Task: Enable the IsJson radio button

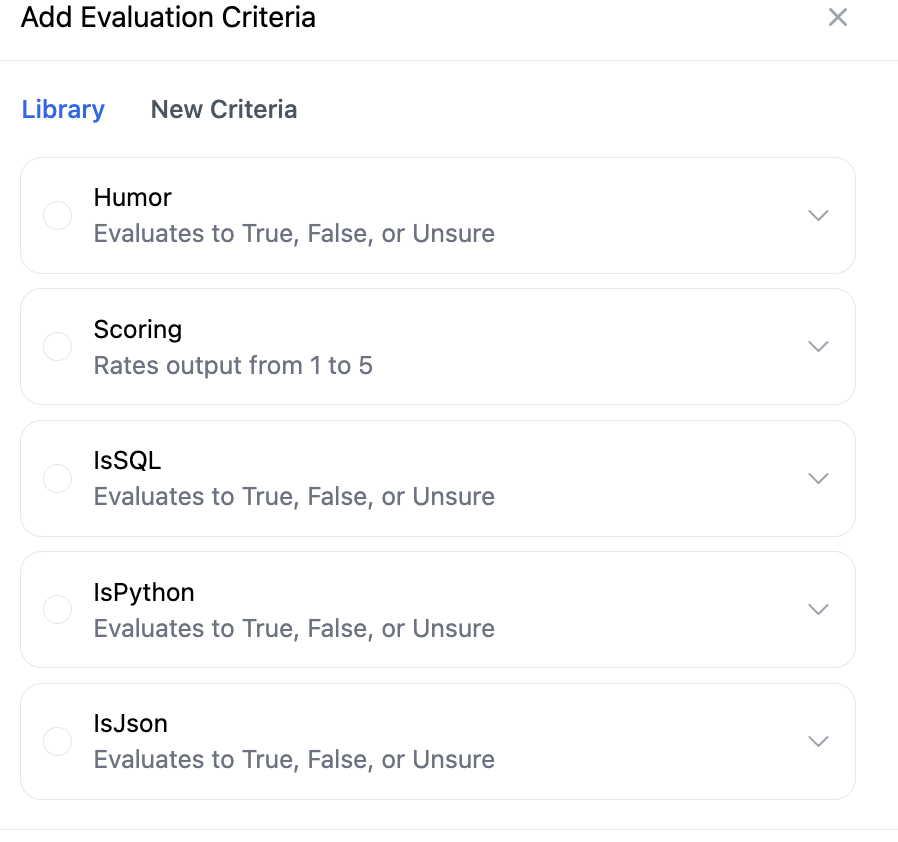Action: tap(58, 742)
